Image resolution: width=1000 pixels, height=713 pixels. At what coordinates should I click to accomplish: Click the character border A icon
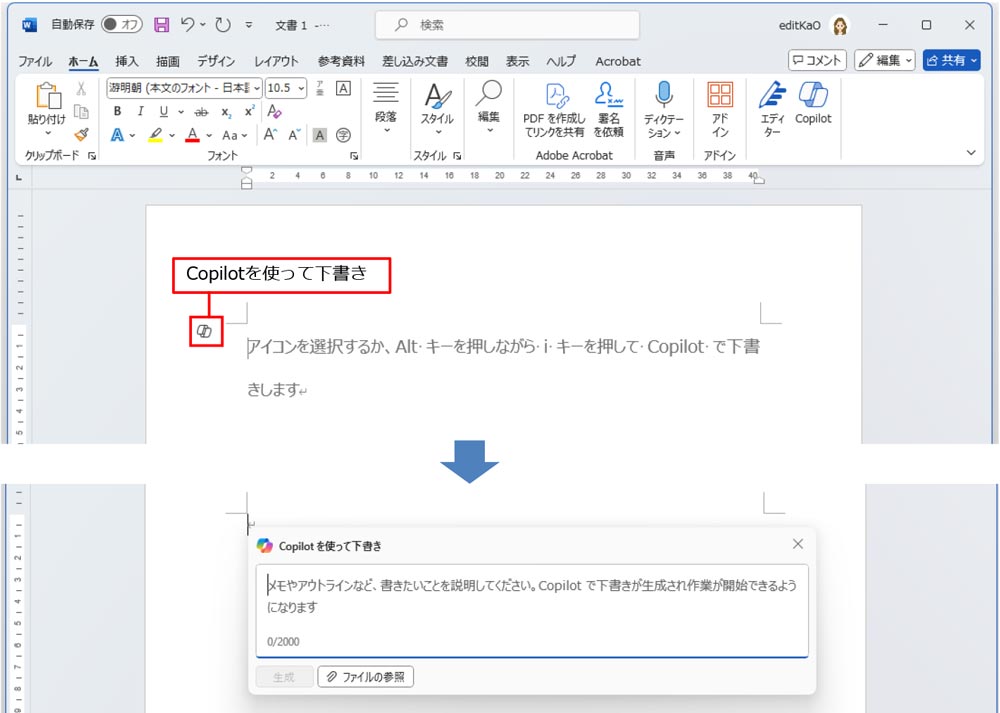(343, 88)
